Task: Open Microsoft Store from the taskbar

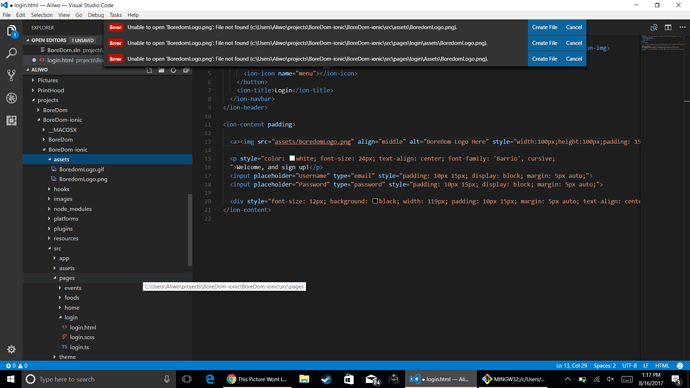Action: 349,379
